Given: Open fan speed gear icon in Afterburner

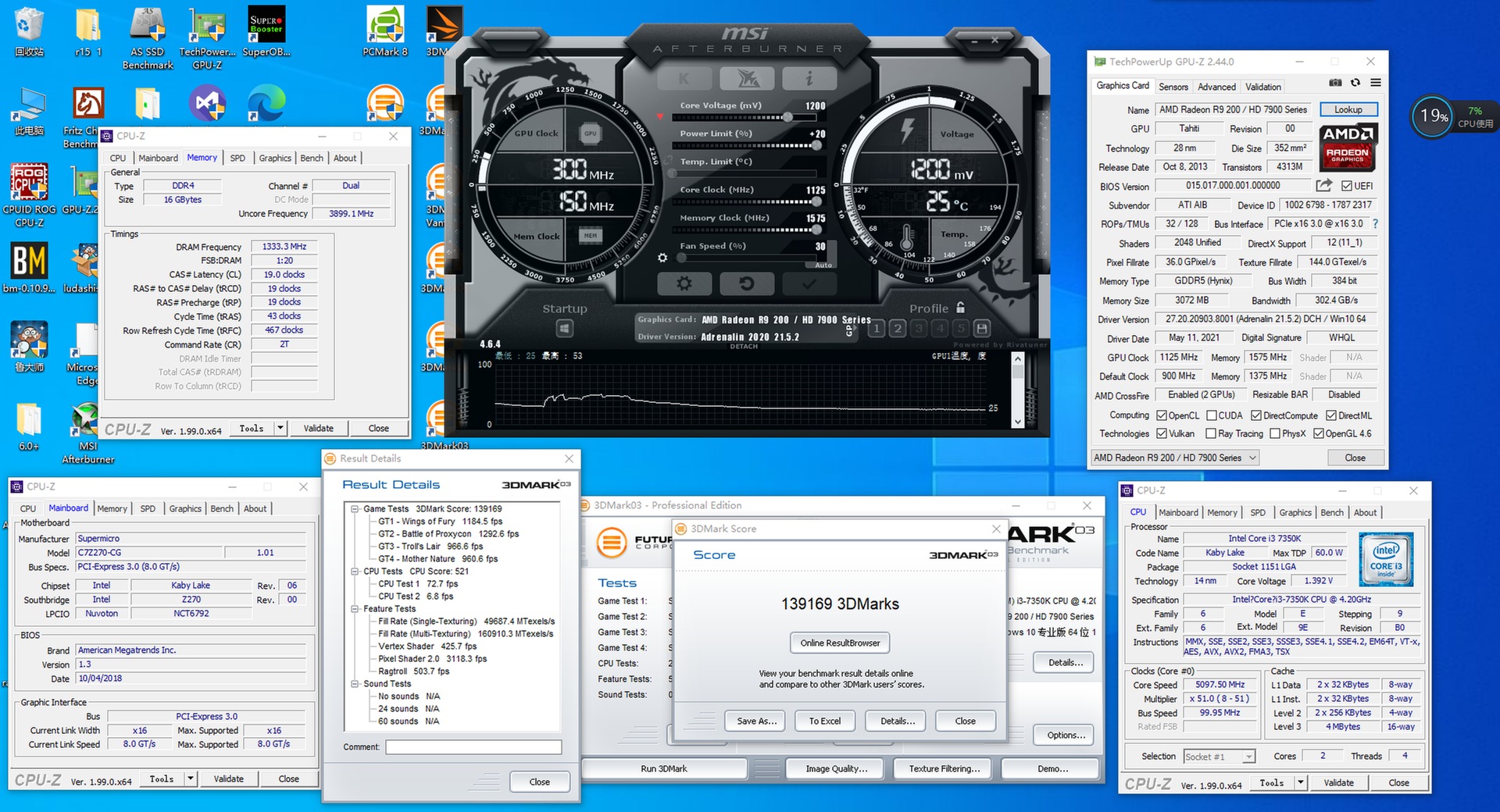Looking at the screenshot, I should click(x=662, y=258).
